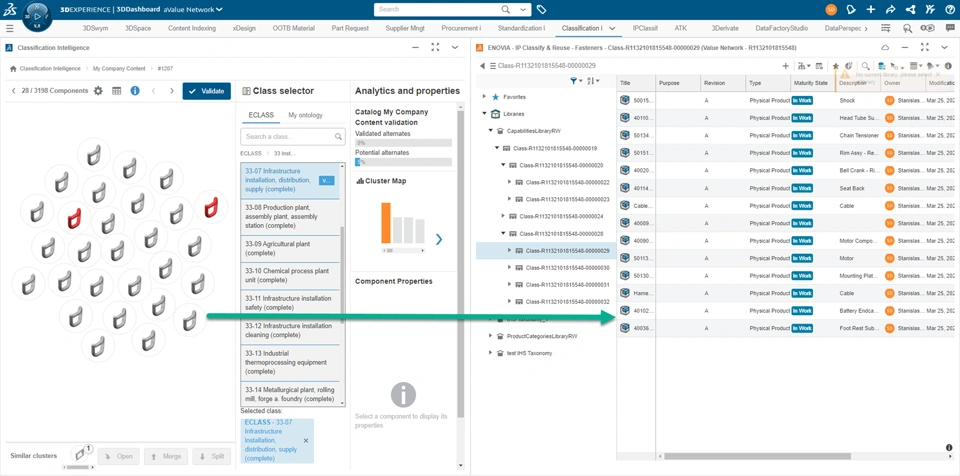960x476 pixels.
Task: Select the My ontology tab
Action: [x=305, y=115]
